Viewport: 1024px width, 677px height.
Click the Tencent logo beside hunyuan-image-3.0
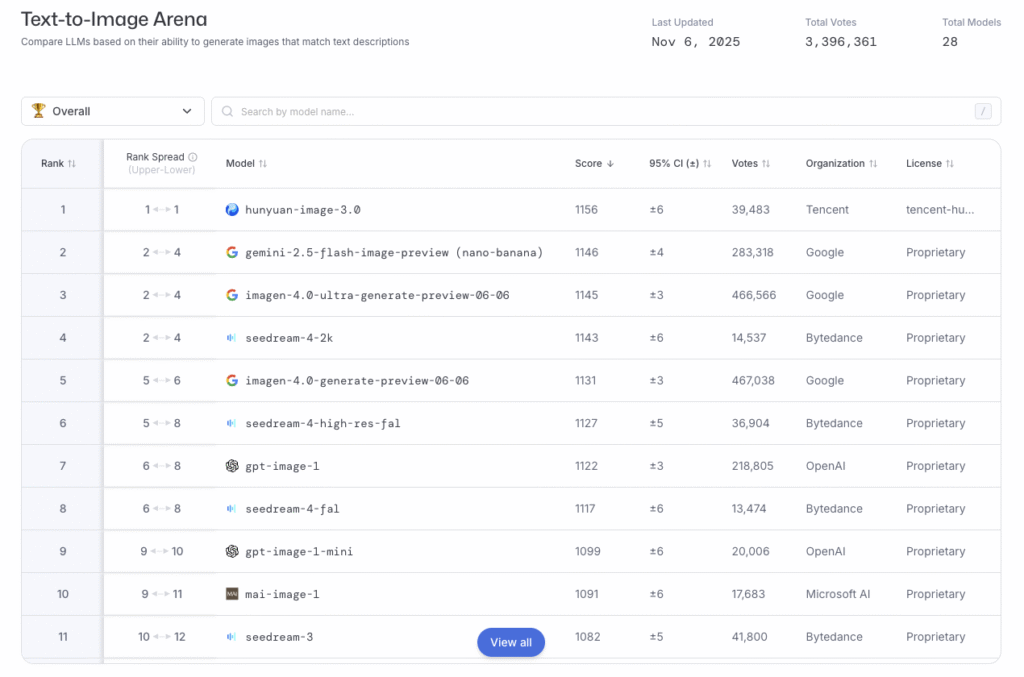click(232, 210)
